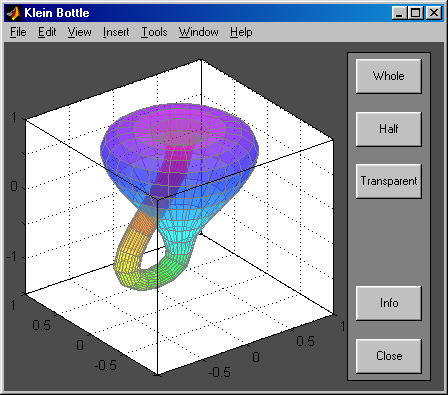This screenshot has width=448, height=395.
Task: Open the Info dialog button
Action: (389, 303)
